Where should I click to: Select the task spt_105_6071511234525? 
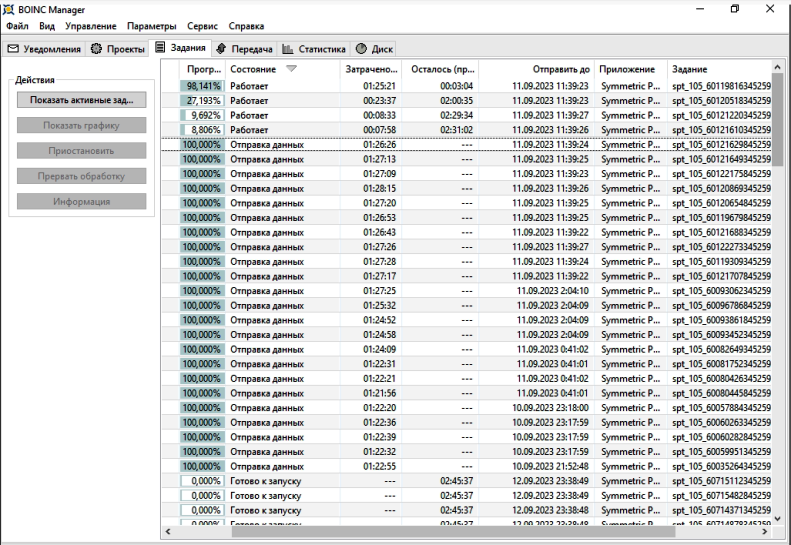click(466, 481)
